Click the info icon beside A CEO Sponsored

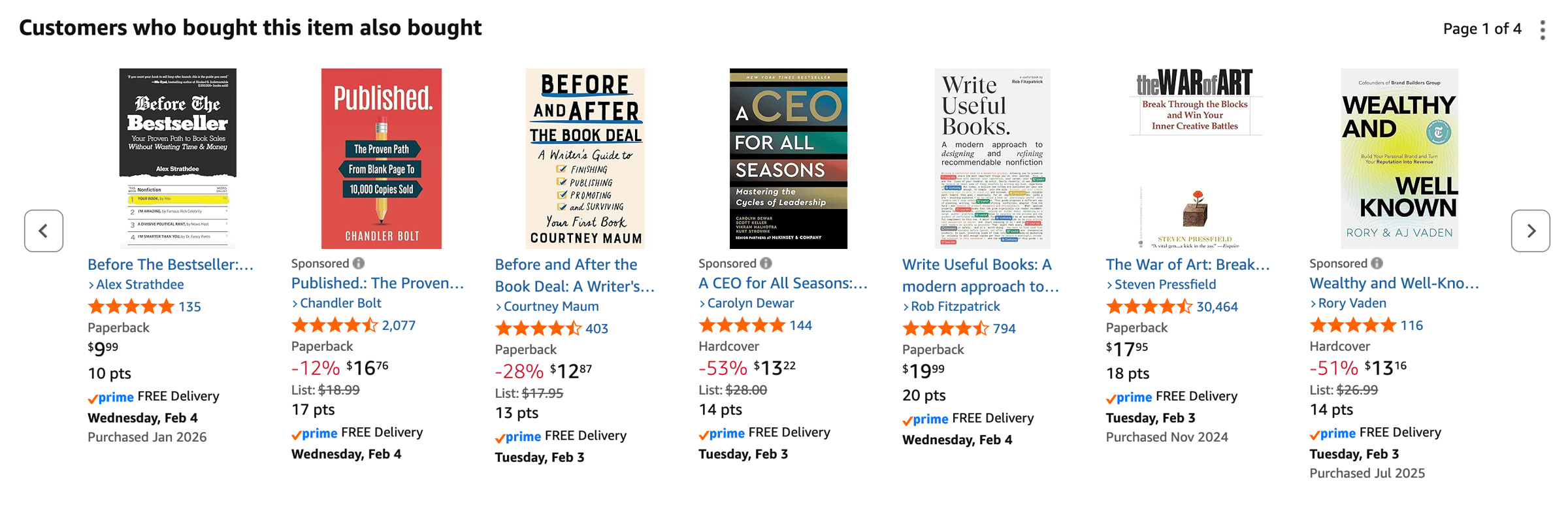(766, 263)
